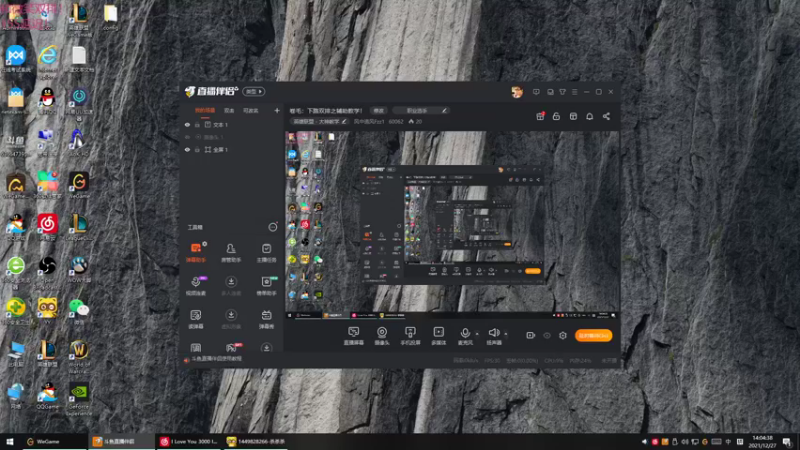Open Windows notification center icon
The image size is (800, 450).
787,442
